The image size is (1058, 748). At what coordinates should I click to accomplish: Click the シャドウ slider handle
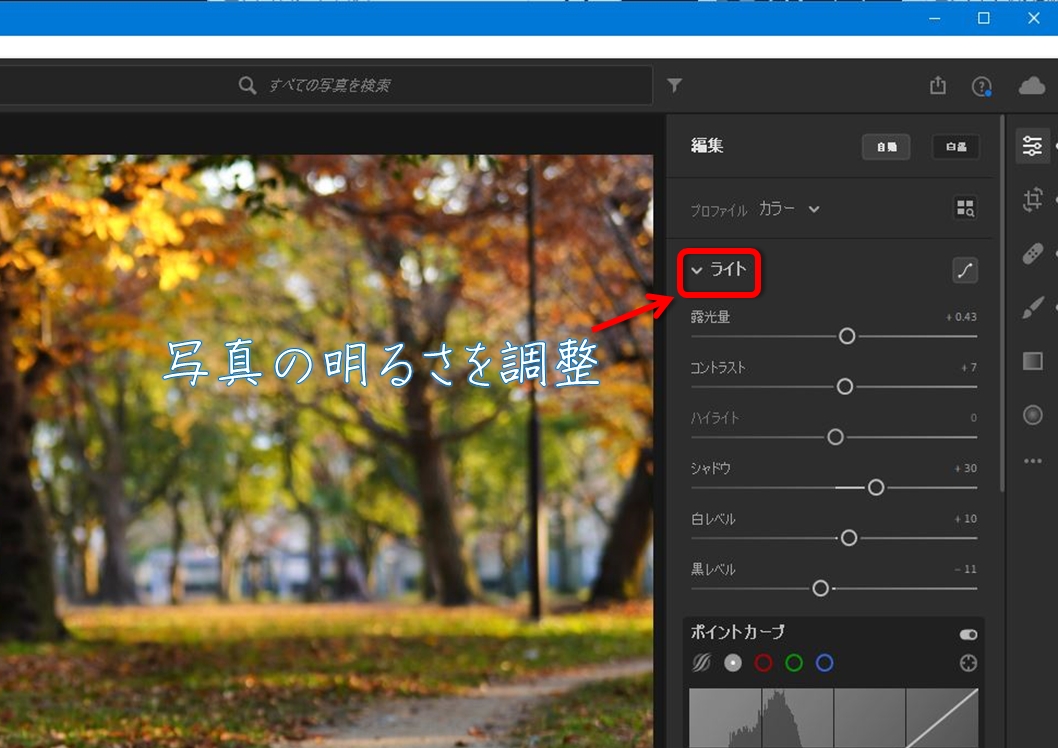point(876,487)
